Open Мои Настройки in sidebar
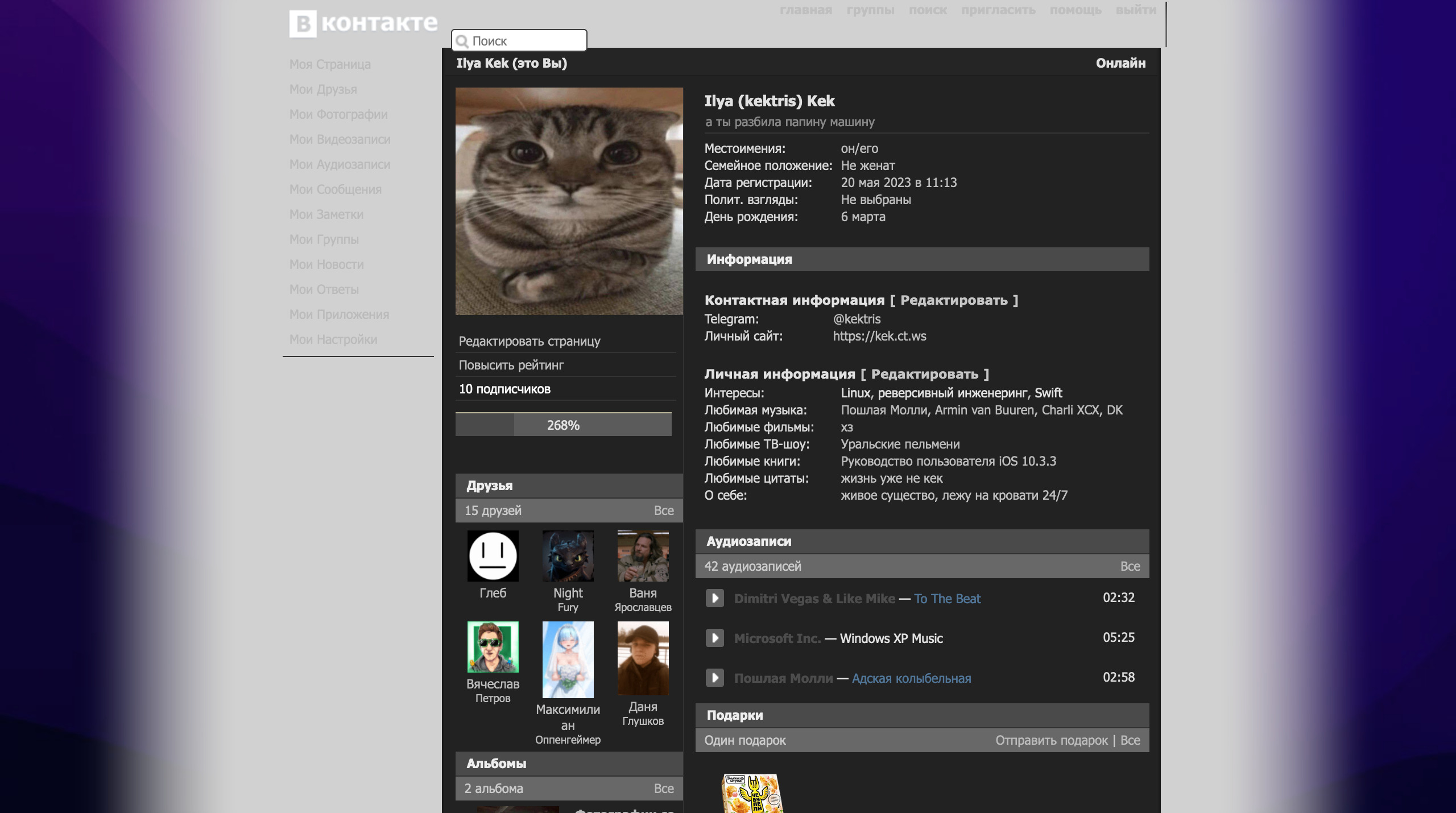Image resolution: width=1456 pixels, height=813 pixels. coord(333,339)
